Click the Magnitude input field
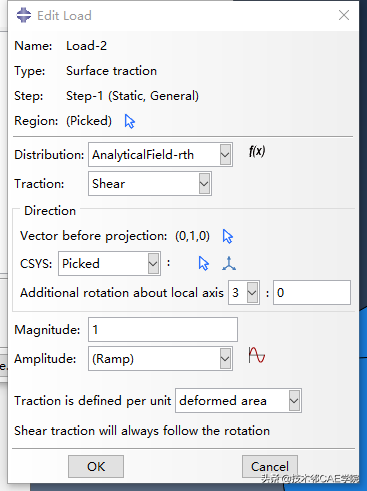Viewport: 367px width, 491px height. click(x=163, y=330)
